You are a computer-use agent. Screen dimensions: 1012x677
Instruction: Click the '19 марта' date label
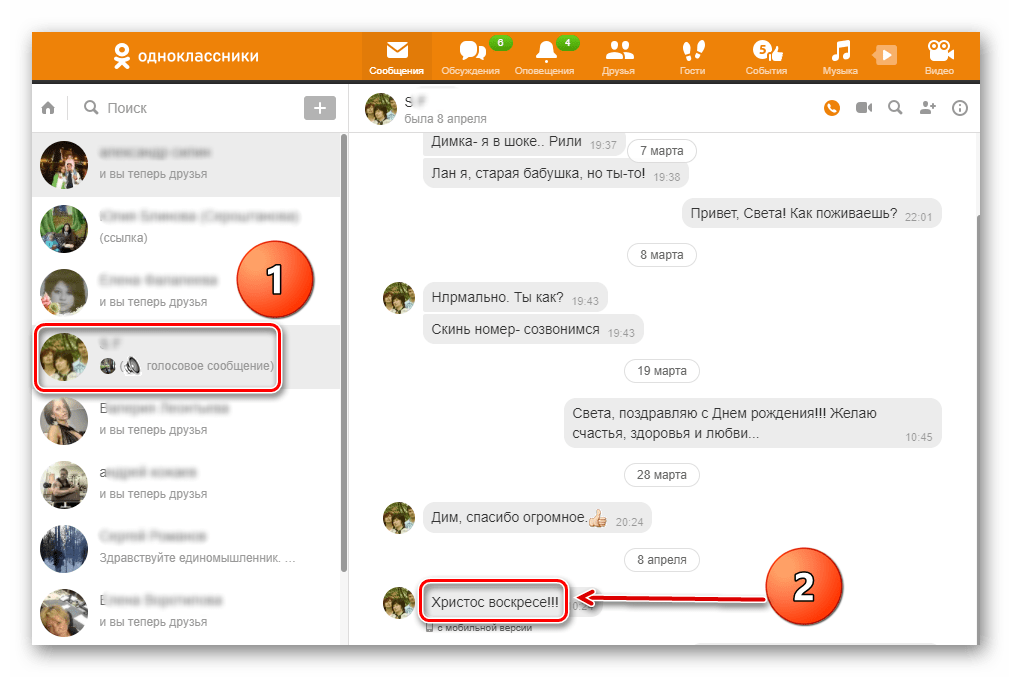(662, 371)
